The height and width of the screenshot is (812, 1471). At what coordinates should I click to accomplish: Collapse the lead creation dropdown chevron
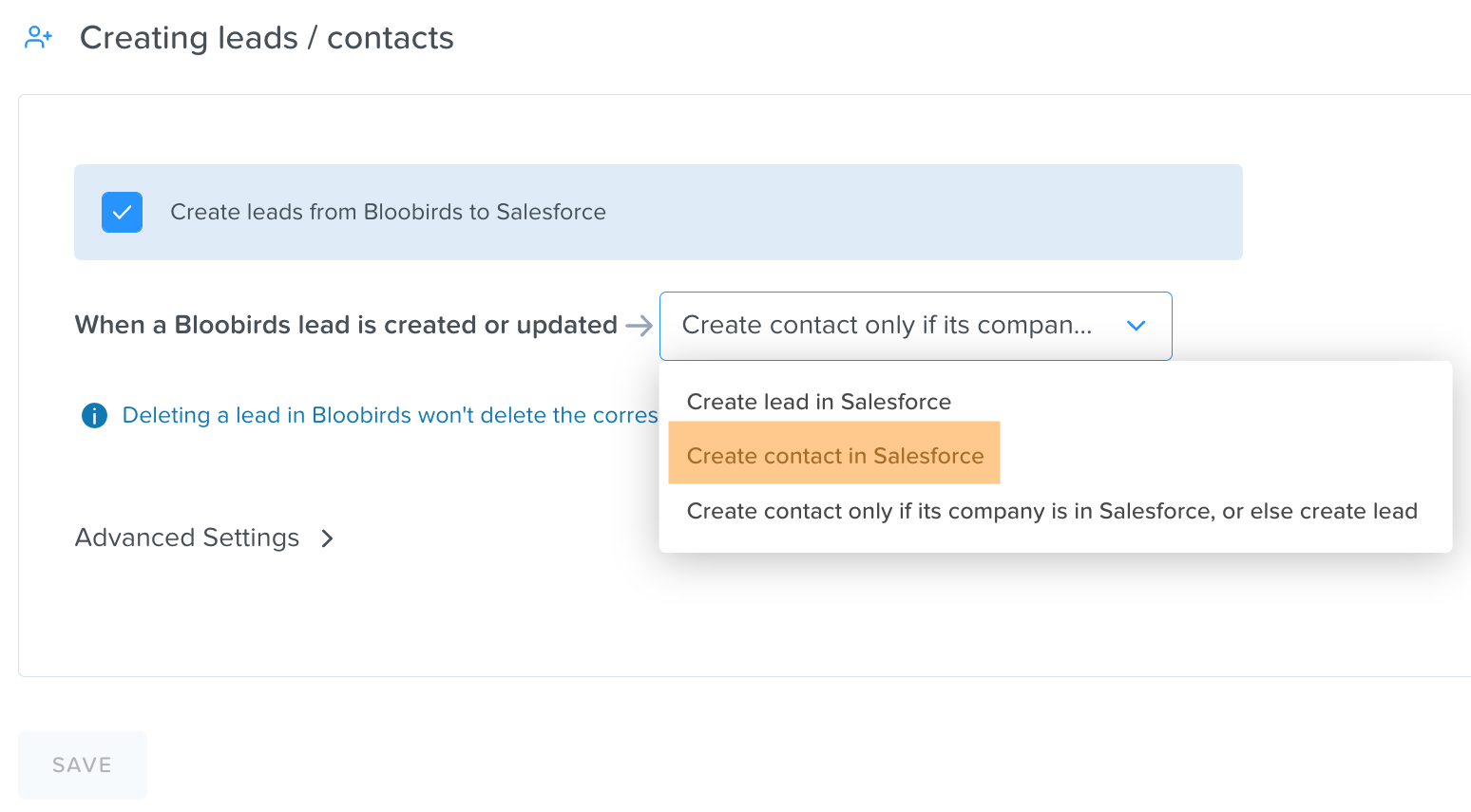coord(1136,326)
